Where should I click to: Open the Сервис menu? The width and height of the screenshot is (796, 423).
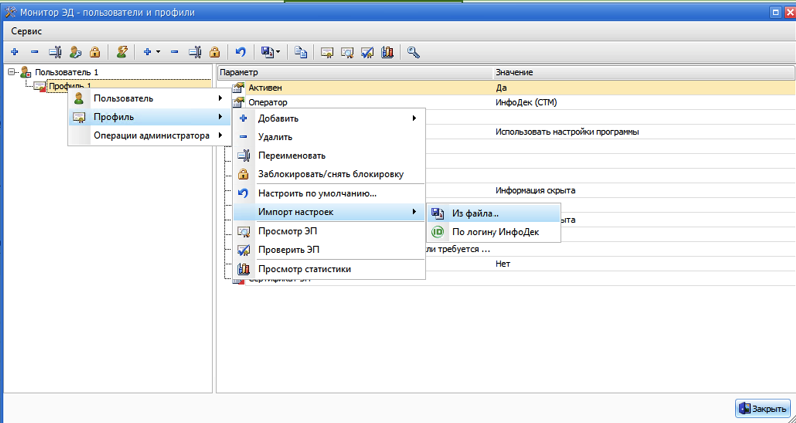click(x=26, y=31)
